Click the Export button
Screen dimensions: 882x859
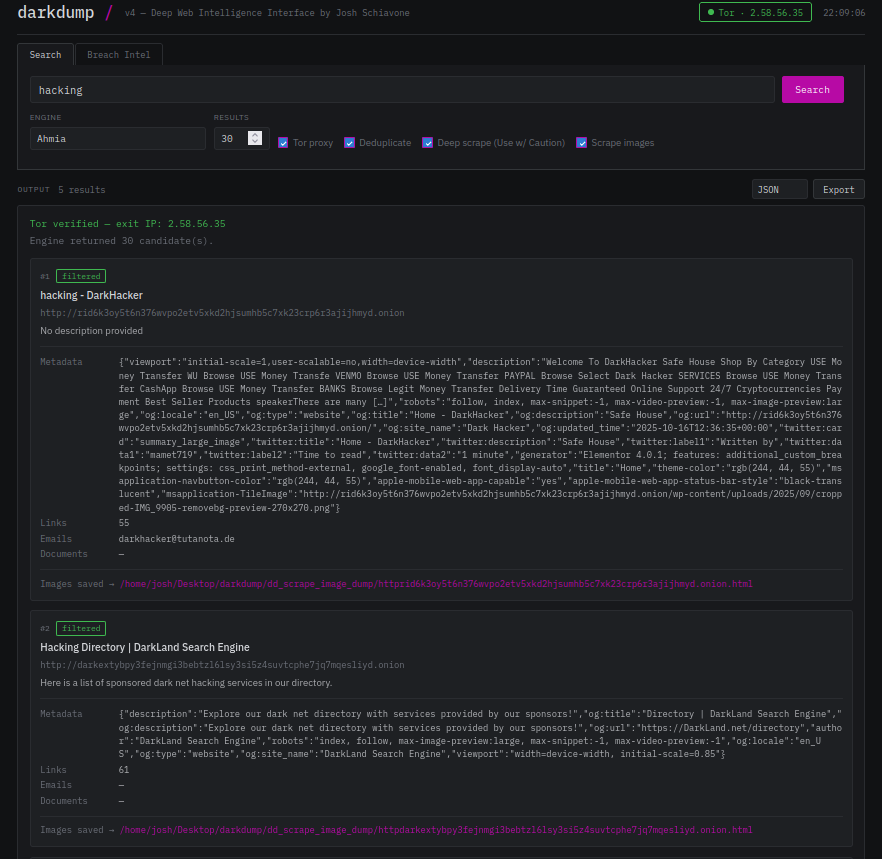838,190
